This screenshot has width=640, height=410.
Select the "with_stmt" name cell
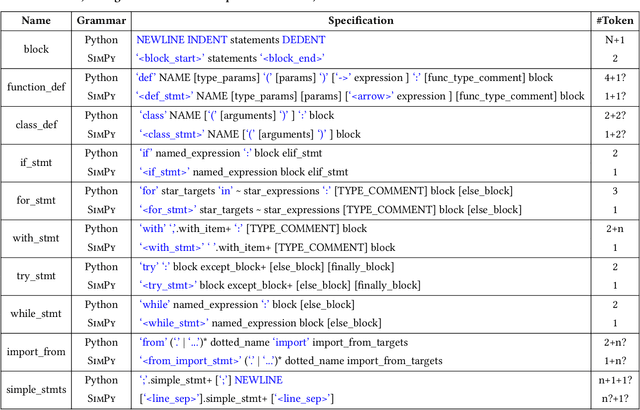(x=35, y=237)
